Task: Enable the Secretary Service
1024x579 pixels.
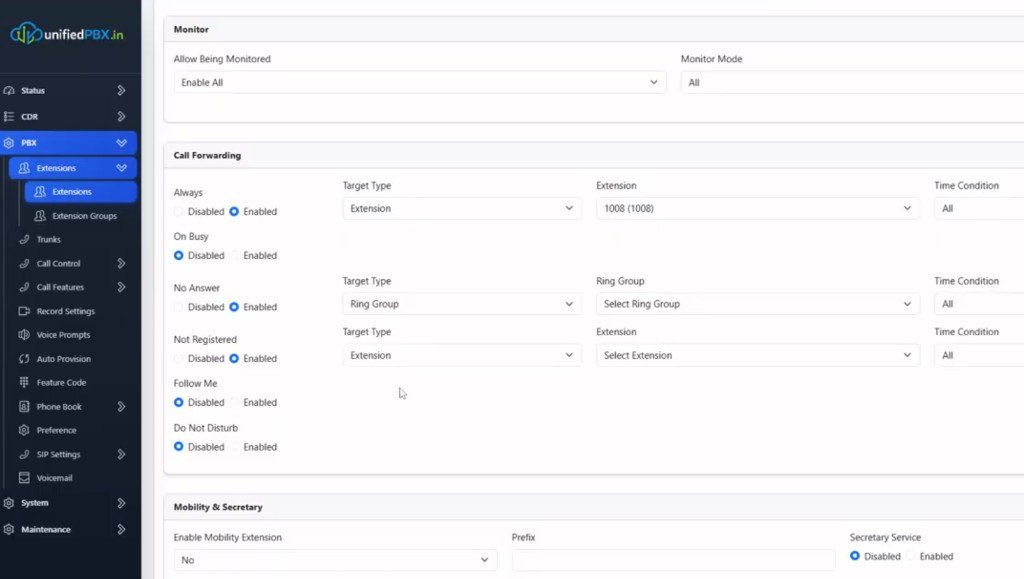Action: point(910,556)
